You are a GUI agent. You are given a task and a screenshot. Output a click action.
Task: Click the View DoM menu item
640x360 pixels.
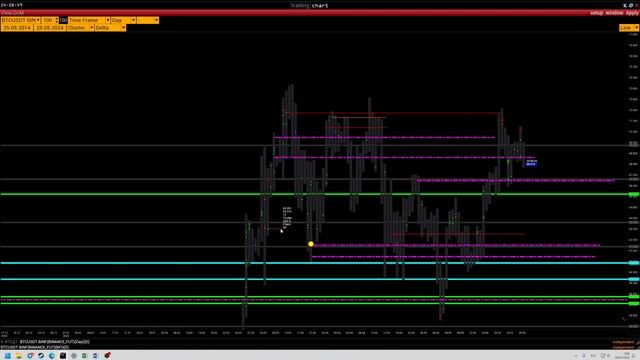[x=12, y=13]
